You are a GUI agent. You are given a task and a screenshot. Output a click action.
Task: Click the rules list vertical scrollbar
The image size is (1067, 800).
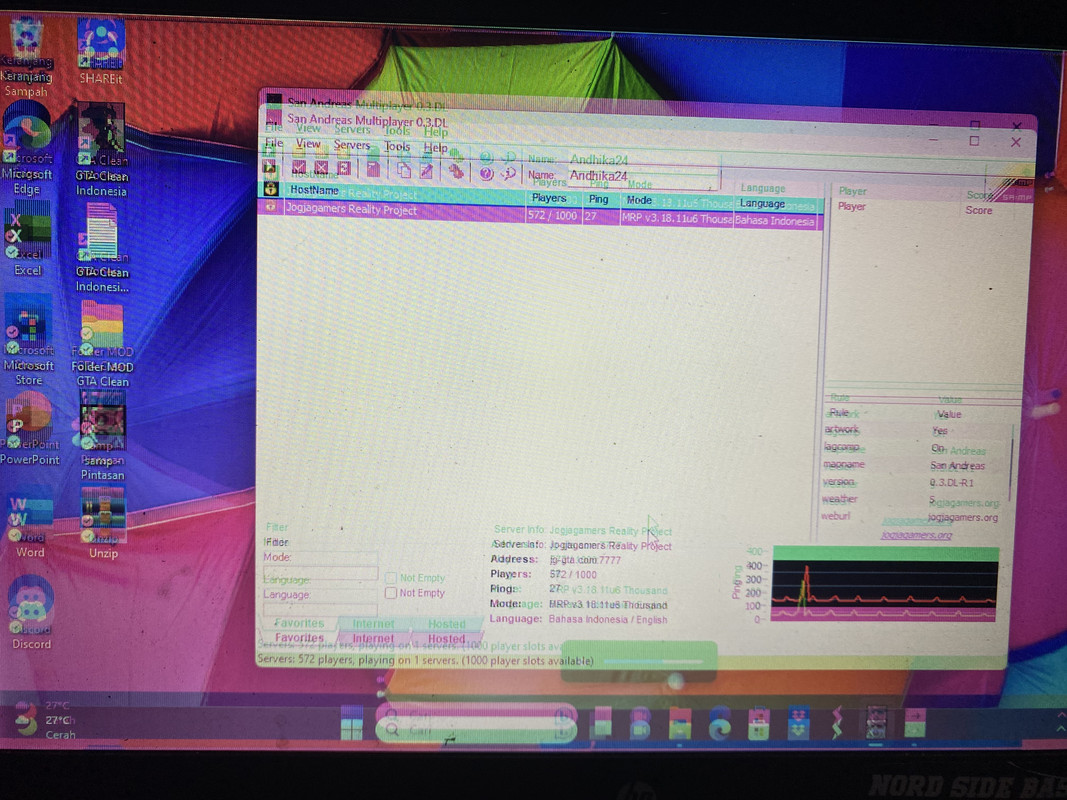click(x=1012, y=469)
